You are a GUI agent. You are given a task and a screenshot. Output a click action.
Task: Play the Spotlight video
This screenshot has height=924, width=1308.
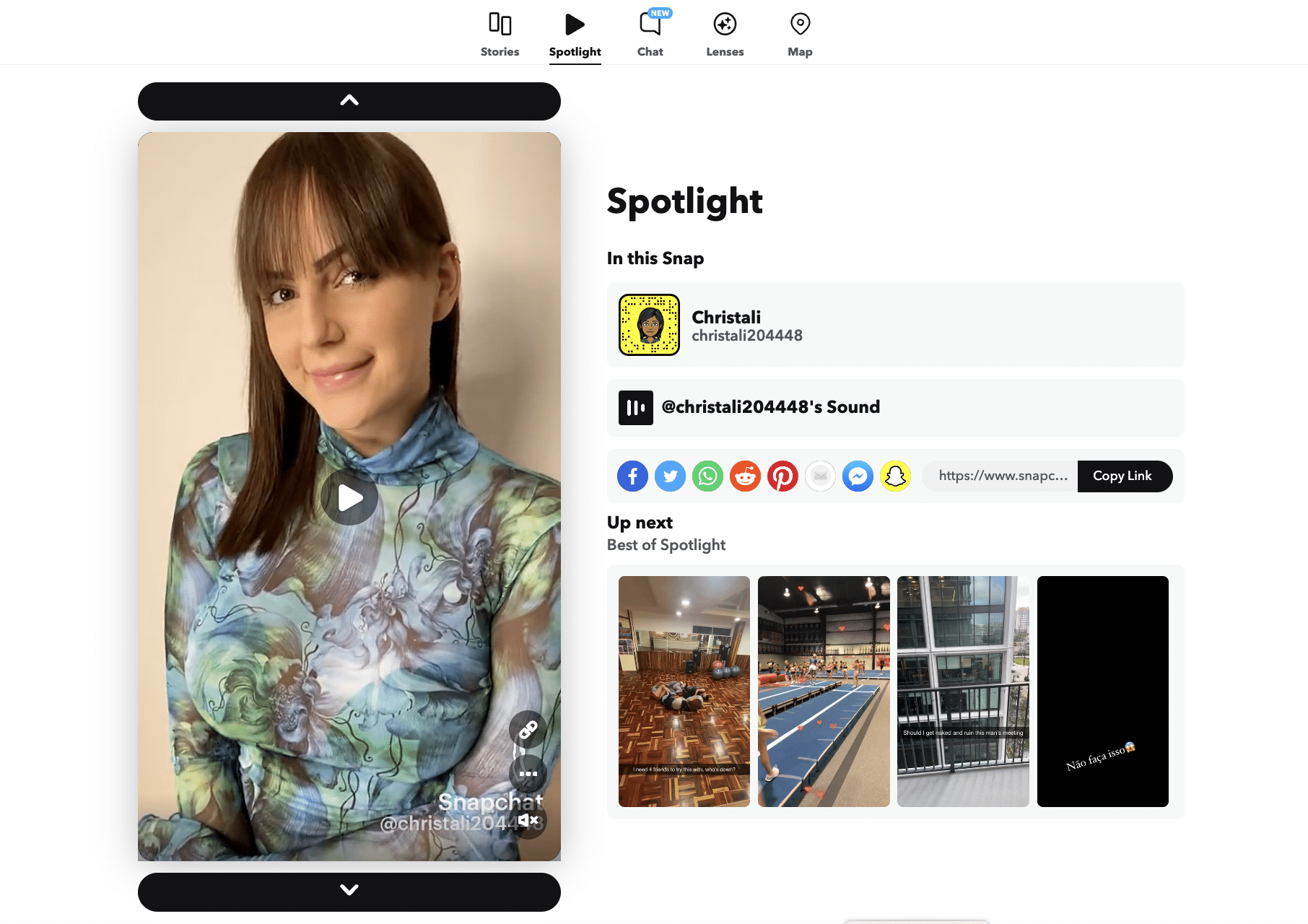tap(349, 497)
